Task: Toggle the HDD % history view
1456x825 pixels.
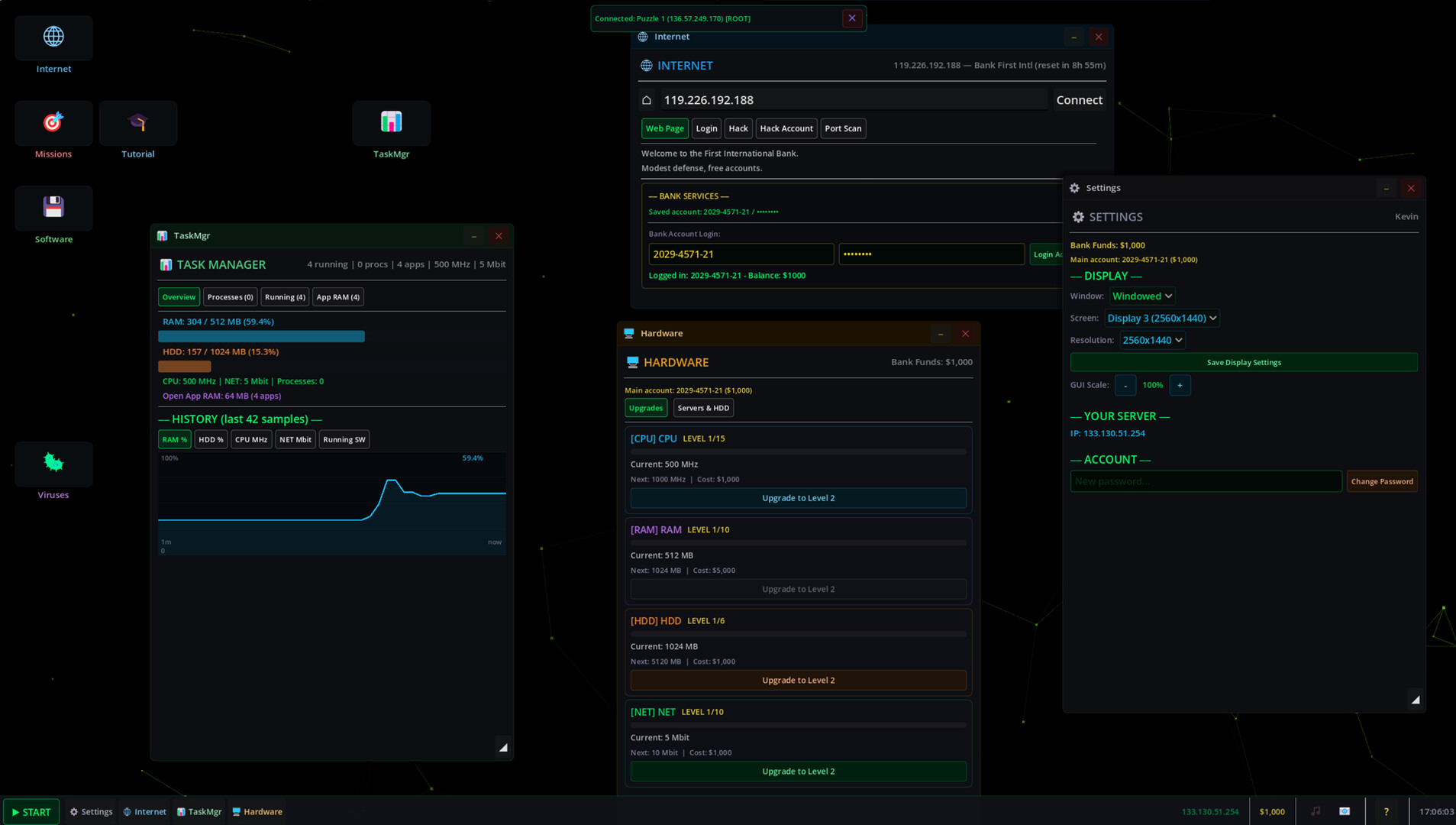Action: pos(211,439)
